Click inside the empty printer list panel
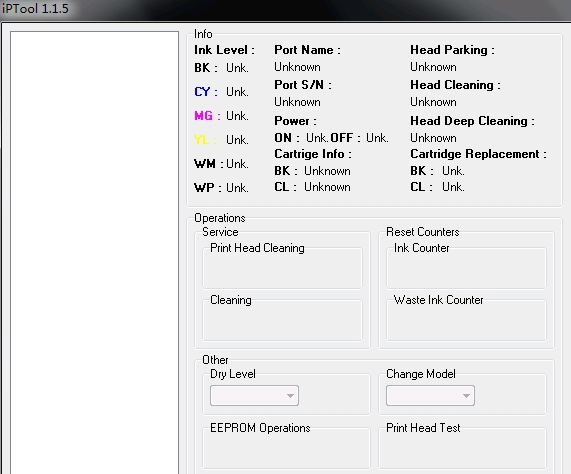Image resolution: width=571 pixels, height=474 pixels. point(94,252)
